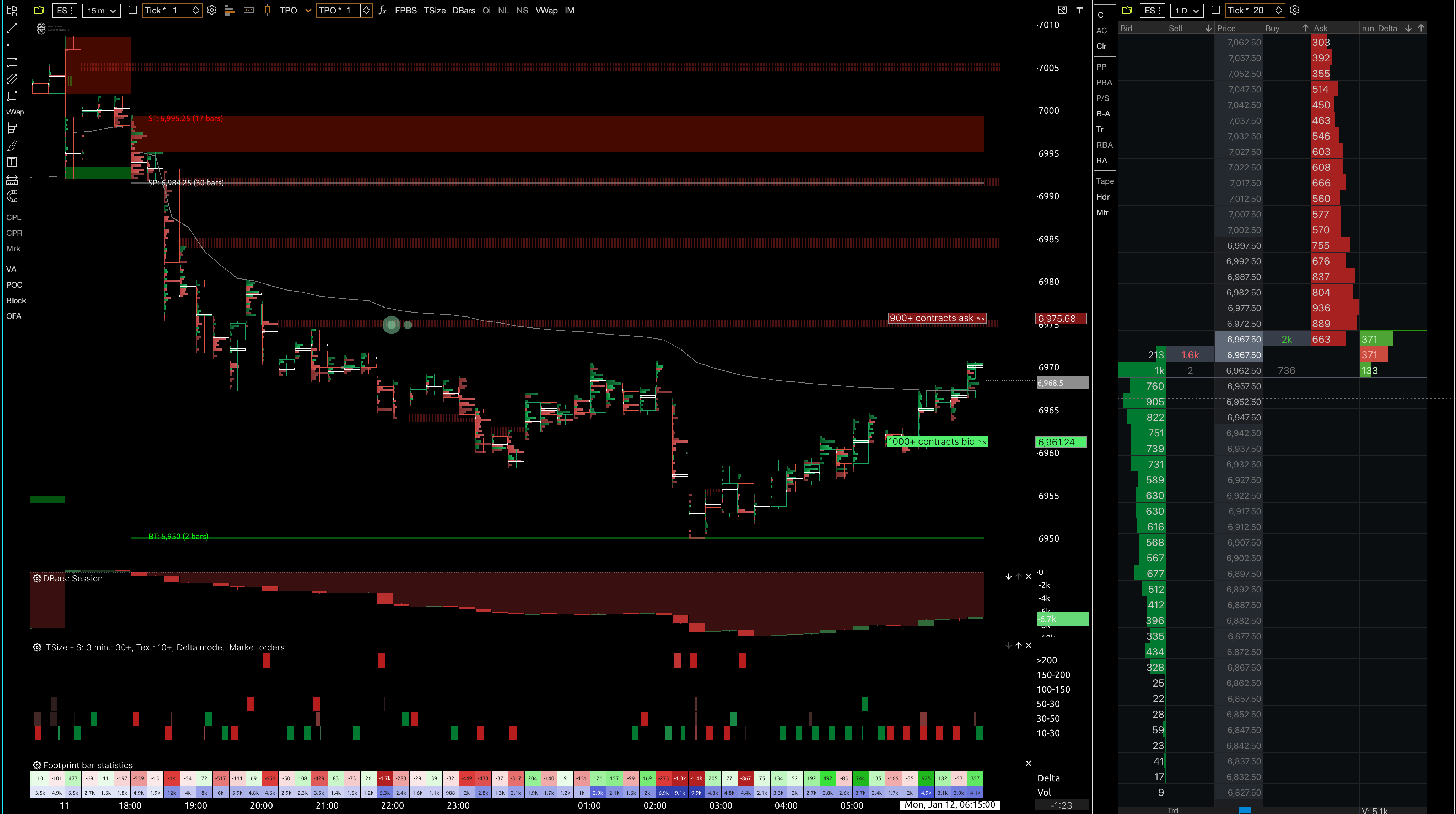Open the fx indicators menu
The height and width of the screenshot is (814, 1456).
pyautogui.click(x=383, y=10)
